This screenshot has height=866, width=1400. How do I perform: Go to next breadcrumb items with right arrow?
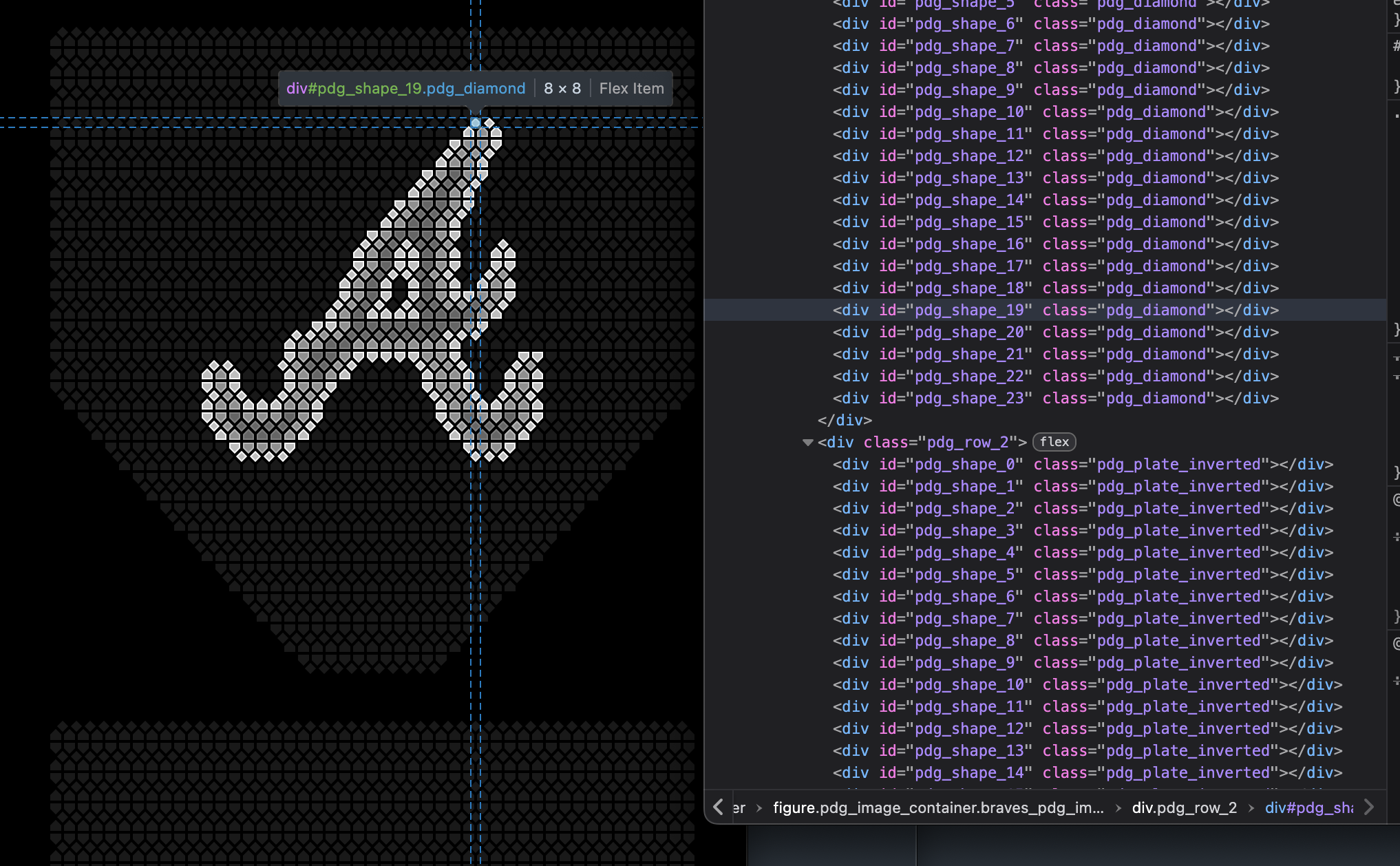click(1369, 807)
